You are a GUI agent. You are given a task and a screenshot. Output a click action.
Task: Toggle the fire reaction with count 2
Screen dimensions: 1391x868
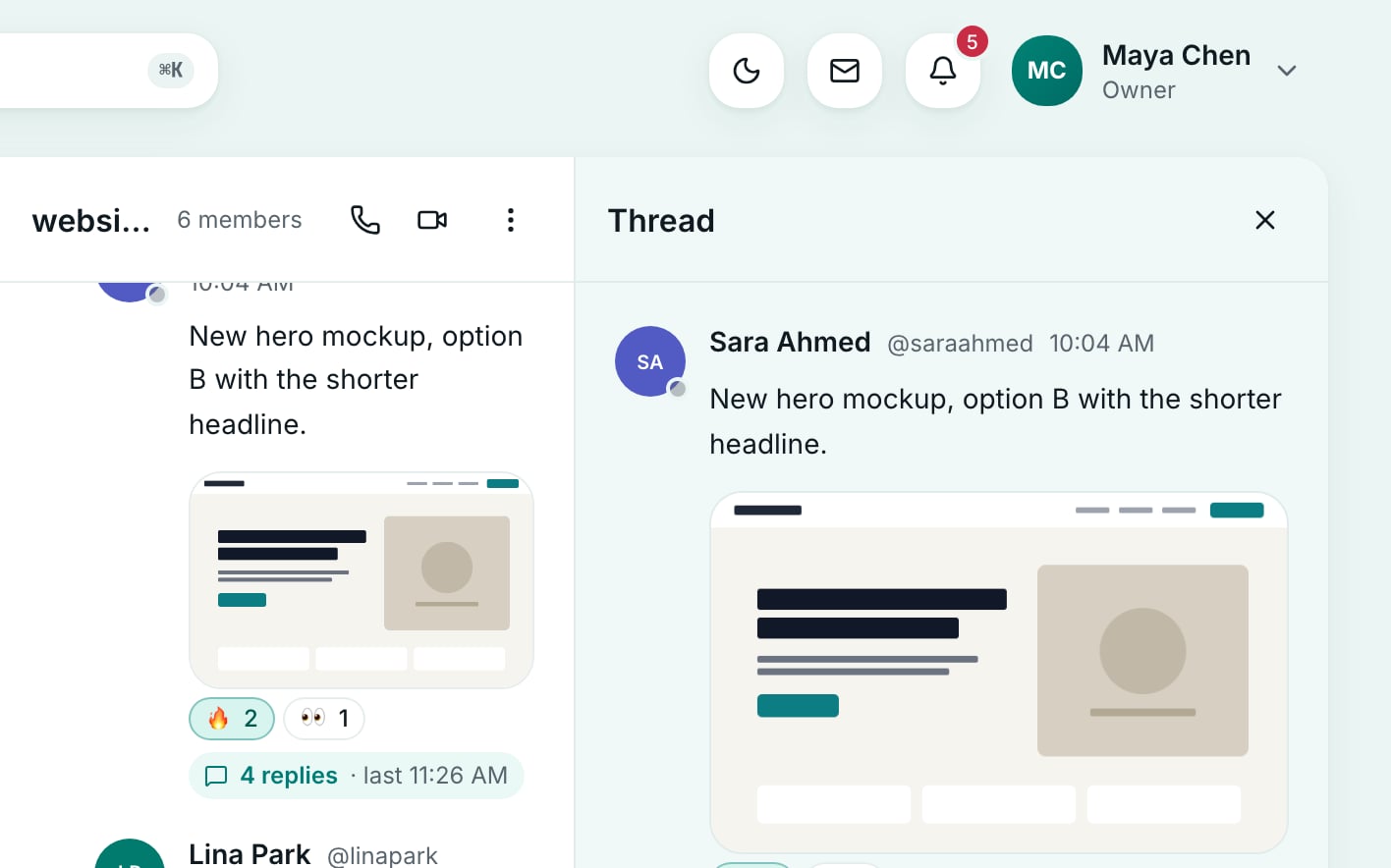click(232, 719)
